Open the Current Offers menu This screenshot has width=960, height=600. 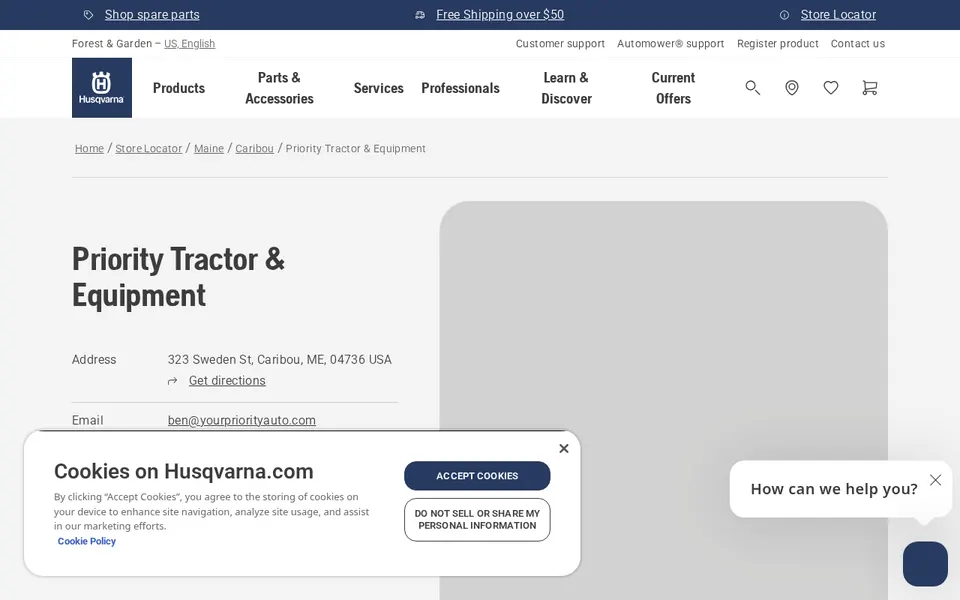click(x=673, y=88)
